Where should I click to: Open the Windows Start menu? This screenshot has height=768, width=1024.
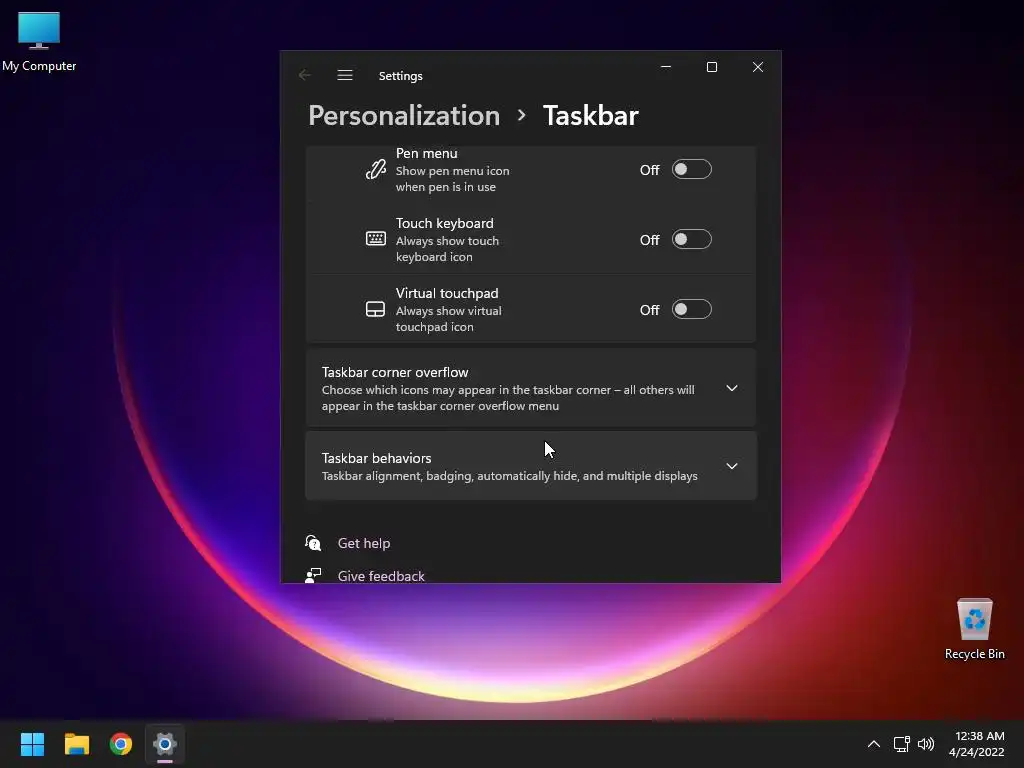(x=32, y=744)
